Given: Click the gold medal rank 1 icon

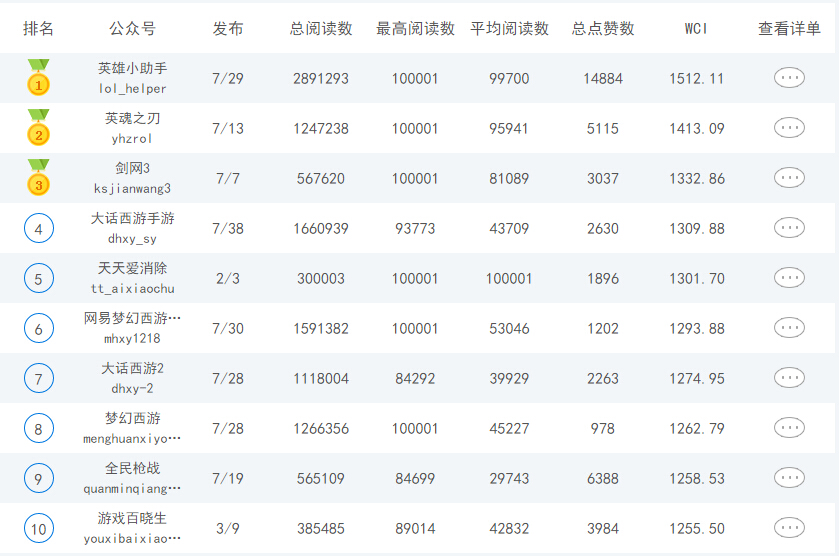Looking at the screenshot, I should [39, 78].
